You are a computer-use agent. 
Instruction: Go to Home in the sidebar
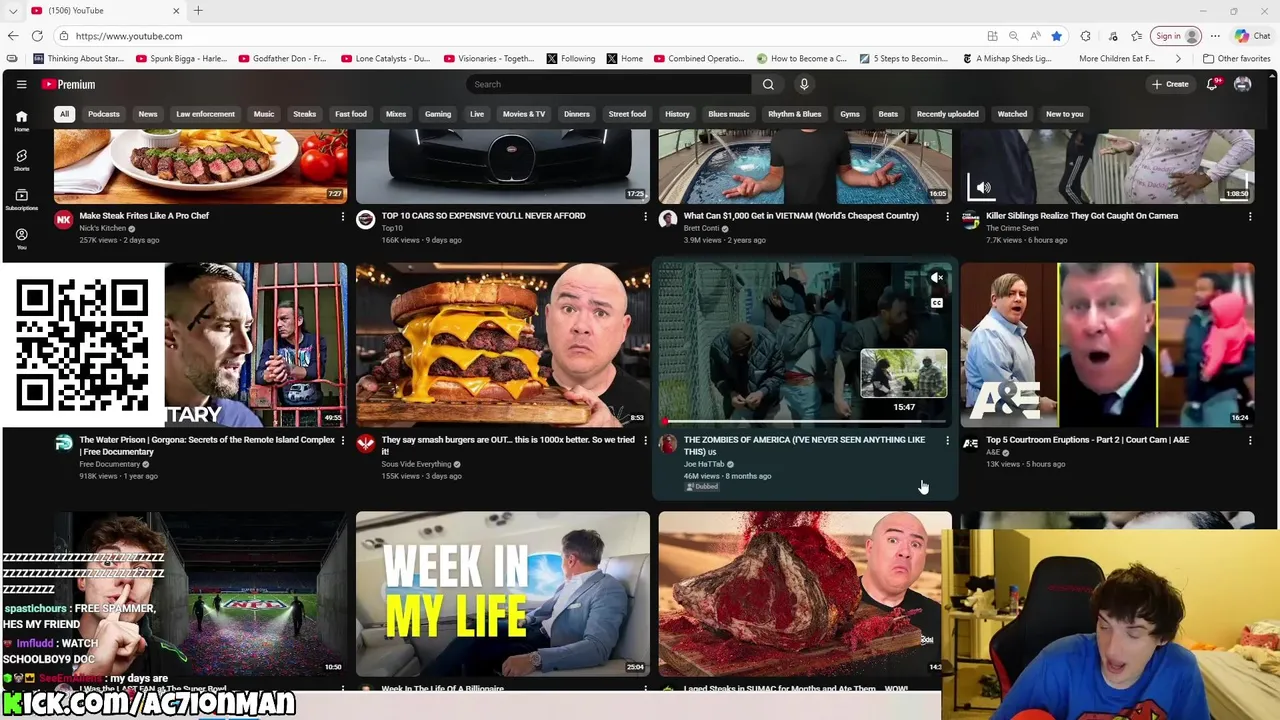[21, 121]
